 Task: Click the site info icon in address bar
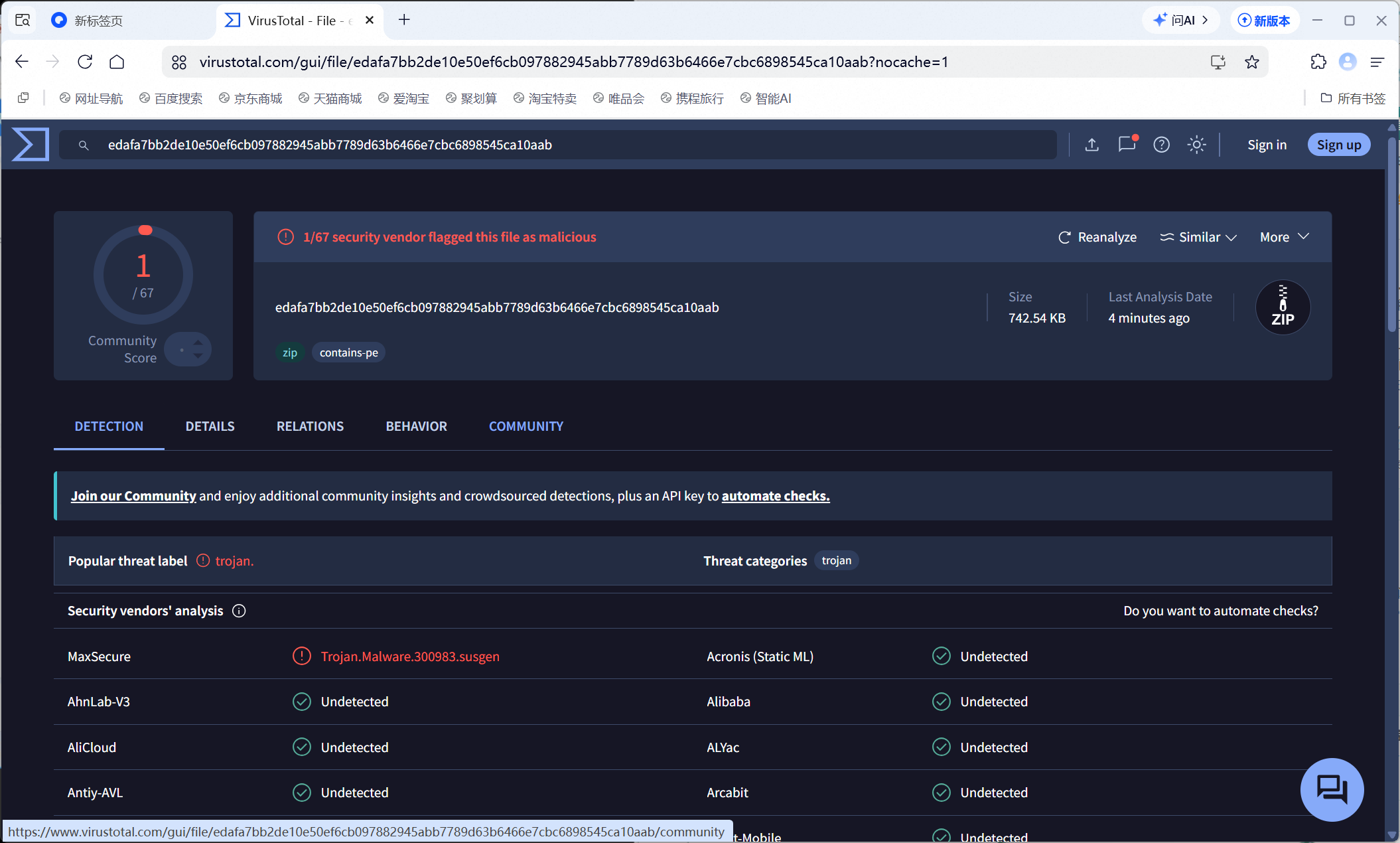179,62
